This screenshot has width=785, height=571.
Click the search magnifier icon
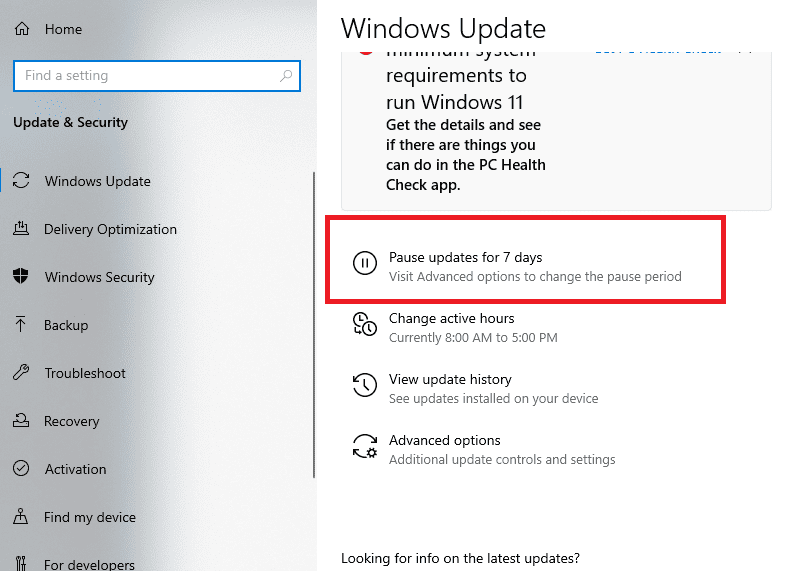point(286,76)
